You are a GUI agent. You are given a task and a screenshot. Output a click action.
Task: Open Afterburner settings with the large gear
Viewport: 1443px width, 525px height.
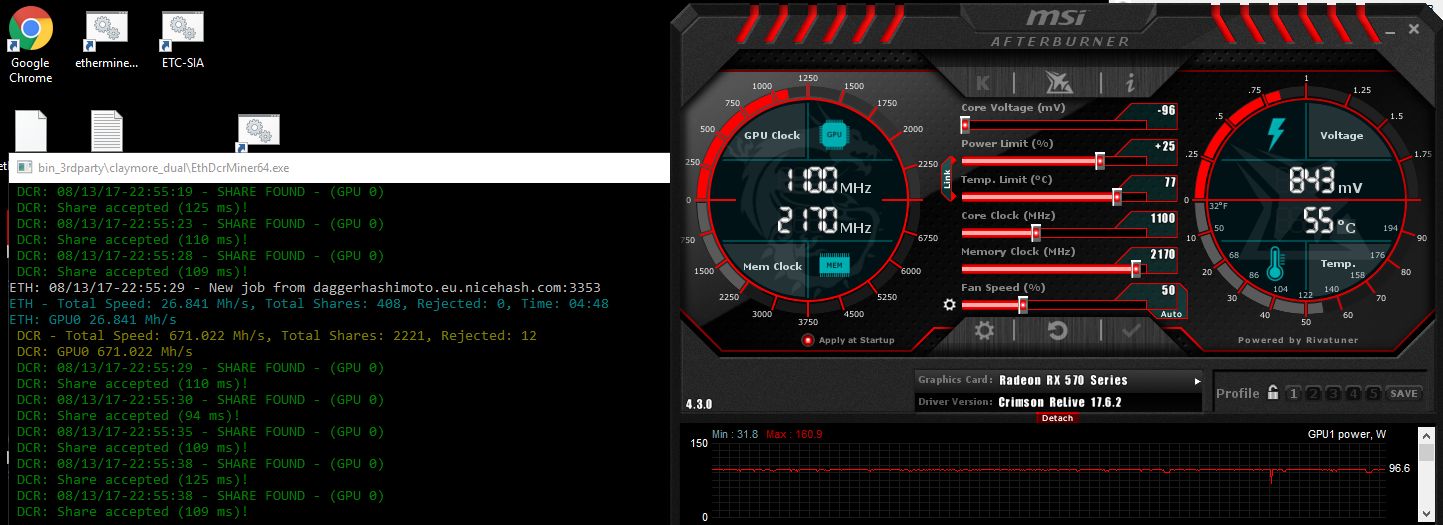point(984,330)
